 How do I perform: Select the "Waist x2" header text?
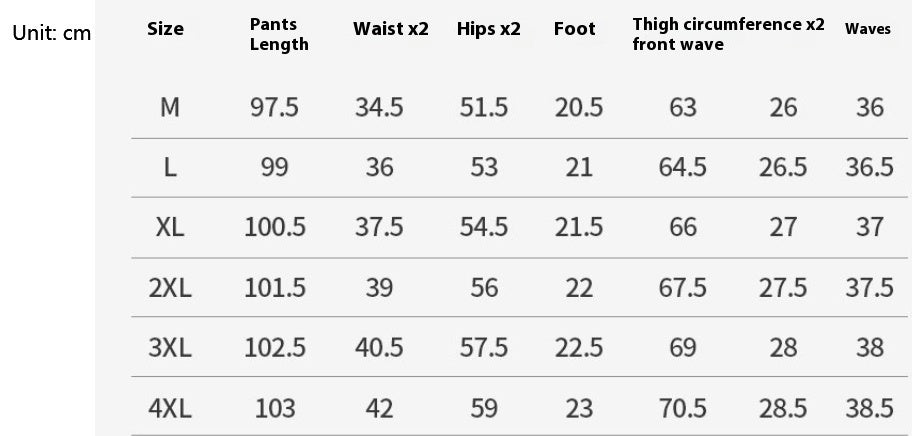click(390, 29)
